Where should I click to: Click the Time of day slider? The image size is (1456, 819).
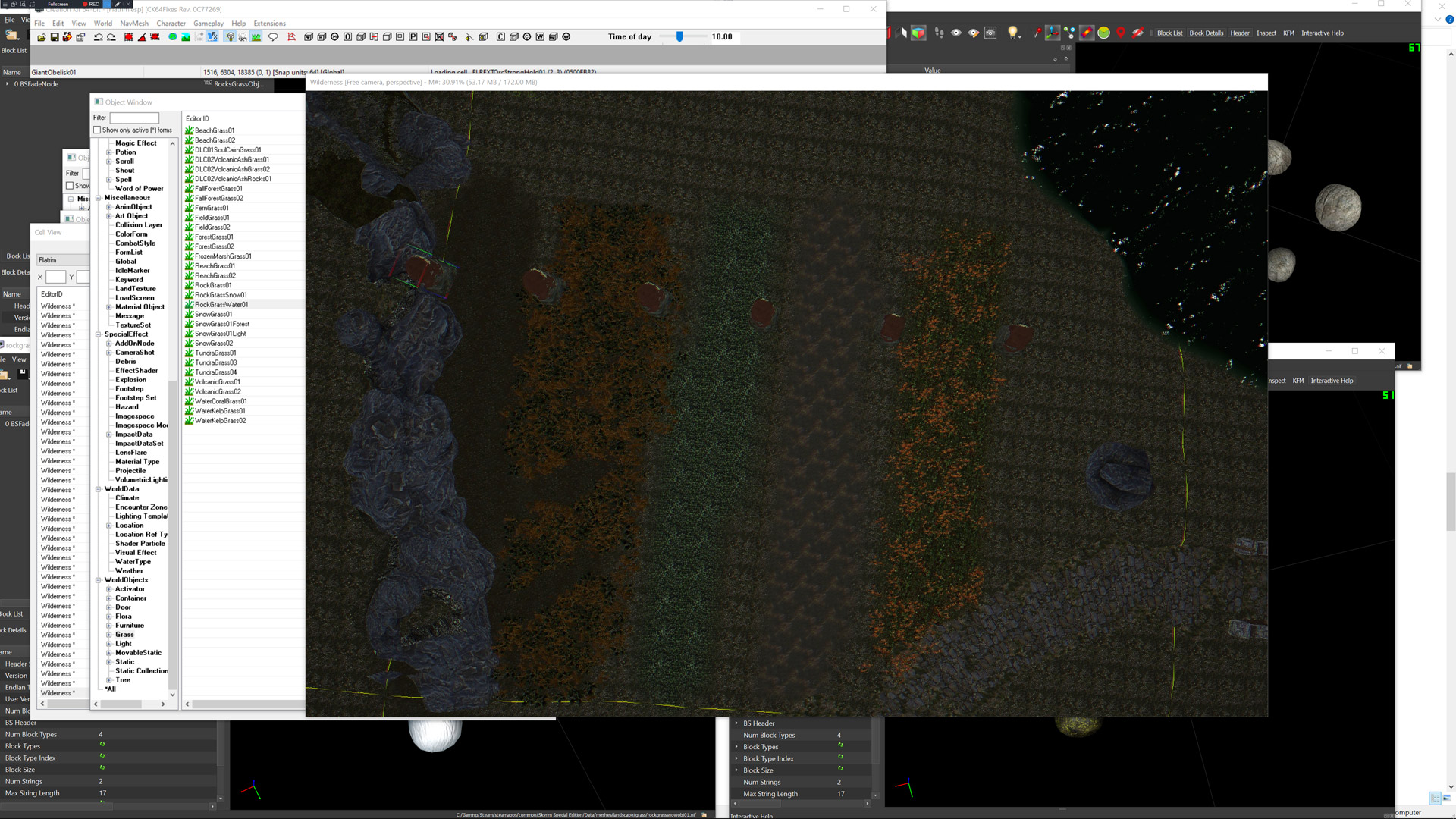[x=679, y=36]
